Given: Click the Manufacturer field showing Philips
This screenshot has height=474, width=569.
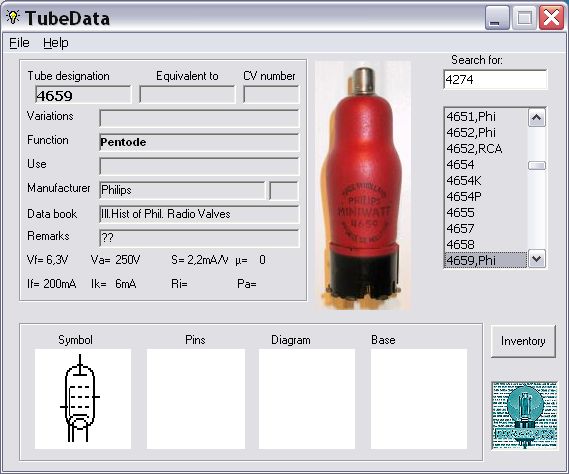Looking at the screenshot, I should pyautogui.click(x=182, y=190).
